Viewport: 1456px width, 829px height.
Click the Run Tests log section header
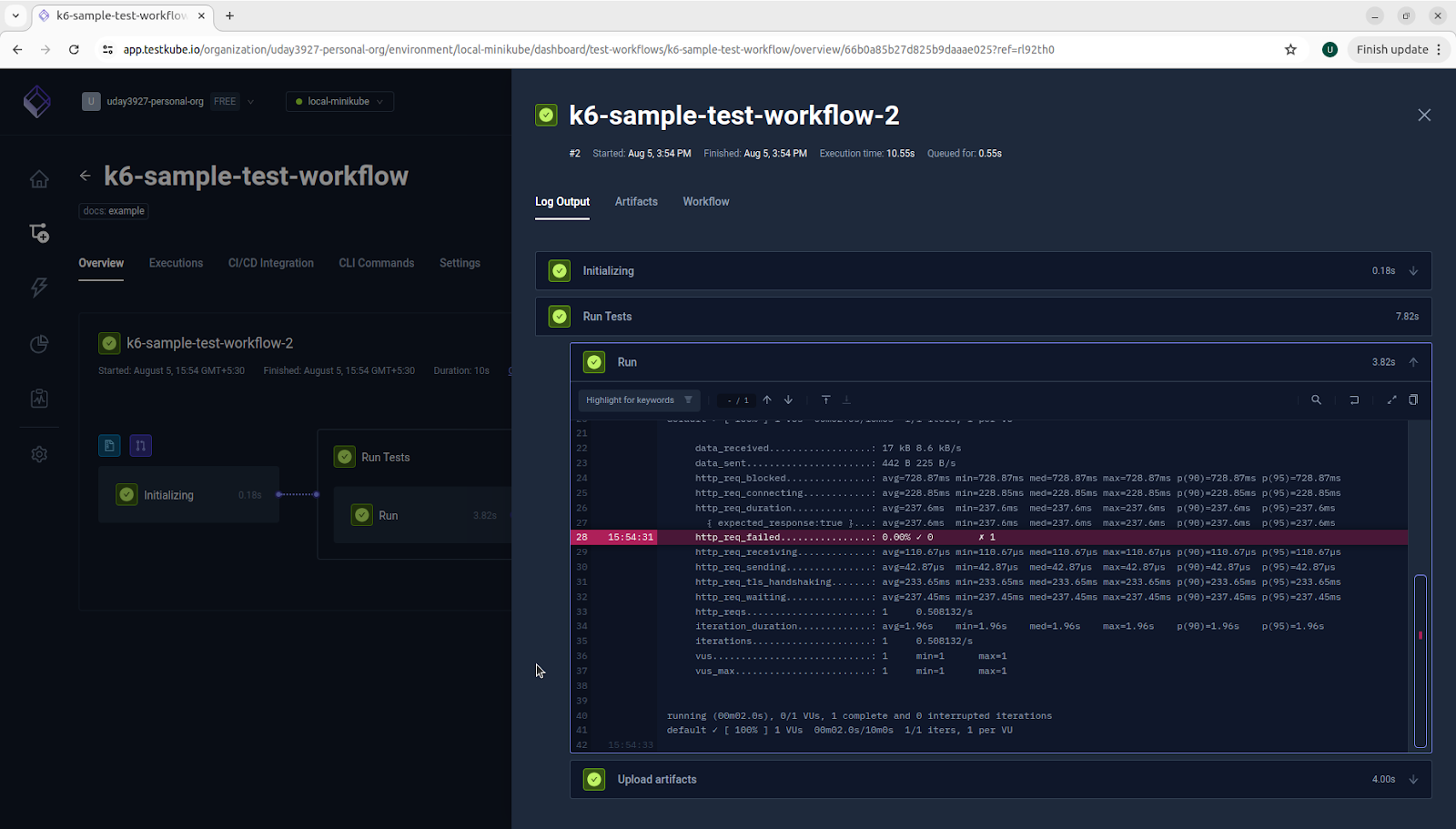point(983,316)
